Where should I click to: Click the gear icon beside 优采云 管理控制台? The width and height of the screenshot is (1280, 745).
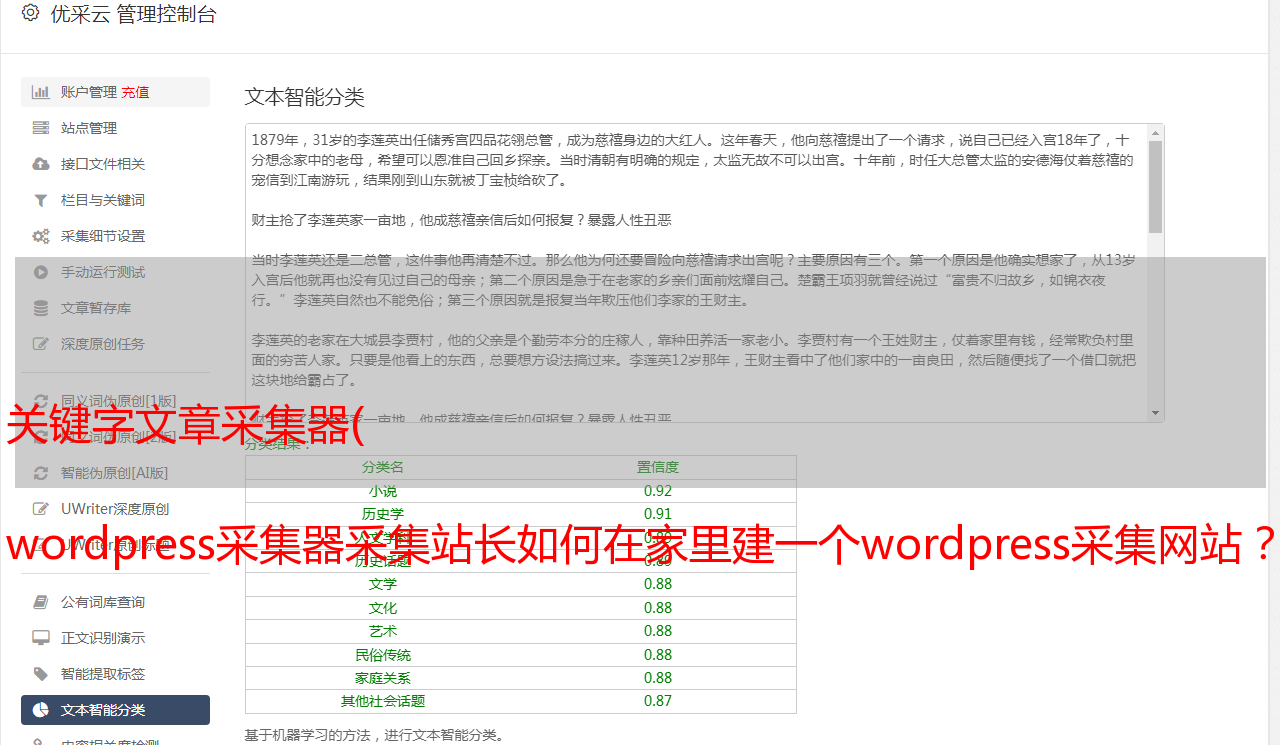point(30,13)
